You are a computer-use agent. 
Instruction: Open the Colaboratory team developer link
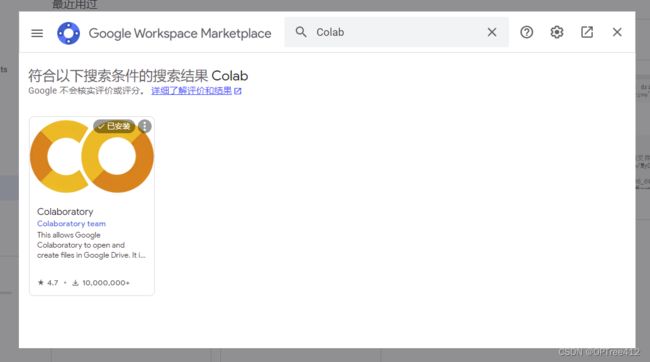(x=71, y=224)
